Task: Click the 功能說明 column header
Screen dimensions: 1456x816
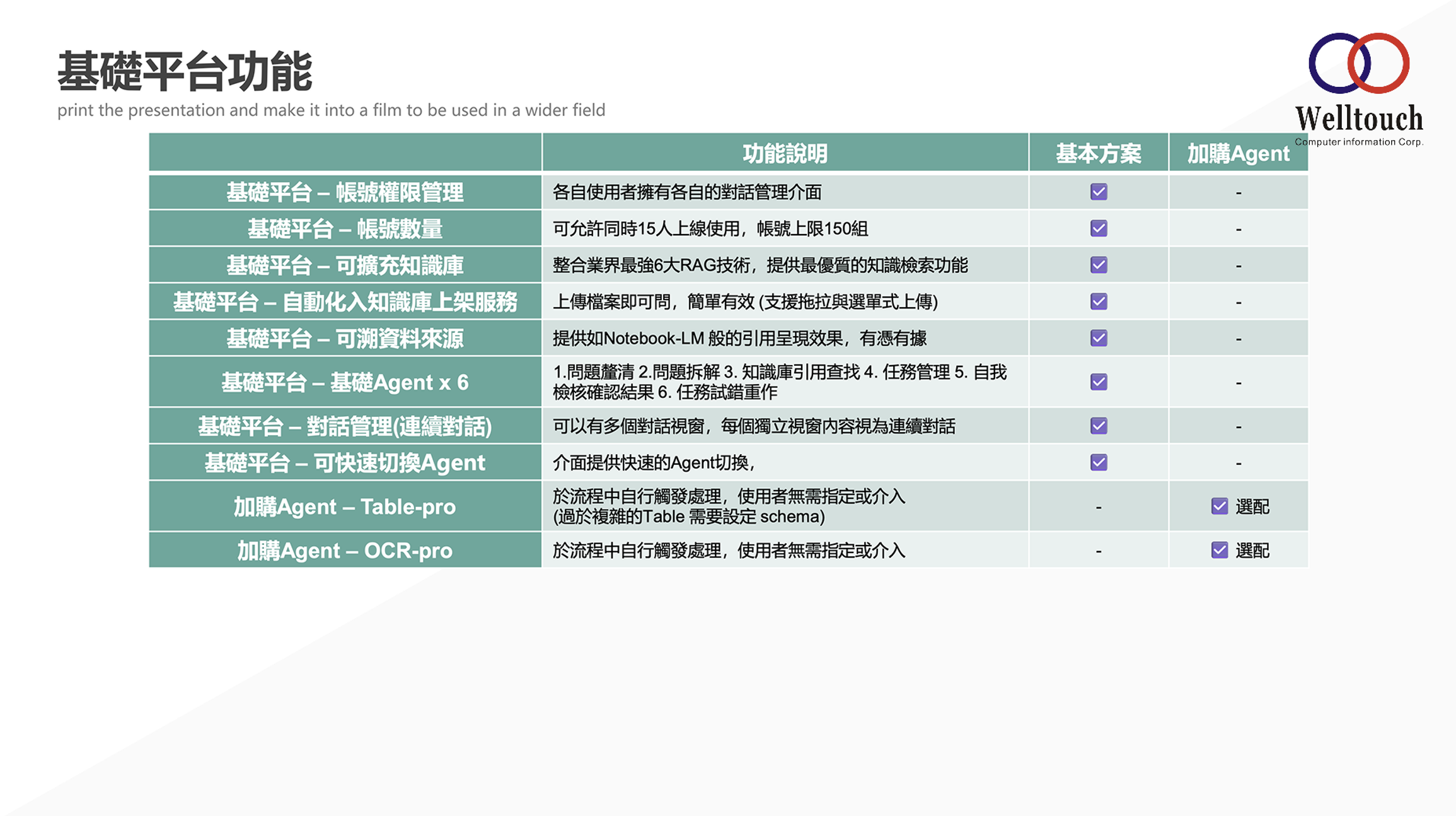Action: [785, 153]
